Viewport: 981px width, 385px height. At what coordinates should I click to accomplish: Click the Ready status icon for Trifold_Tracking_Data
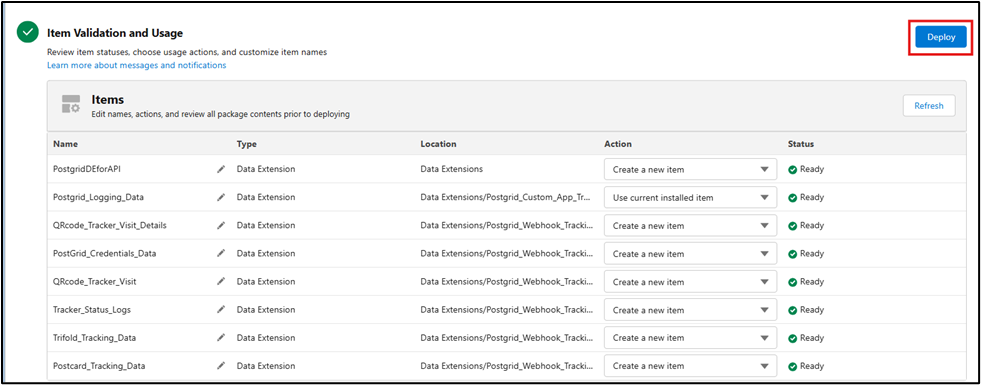coord(792,338)
